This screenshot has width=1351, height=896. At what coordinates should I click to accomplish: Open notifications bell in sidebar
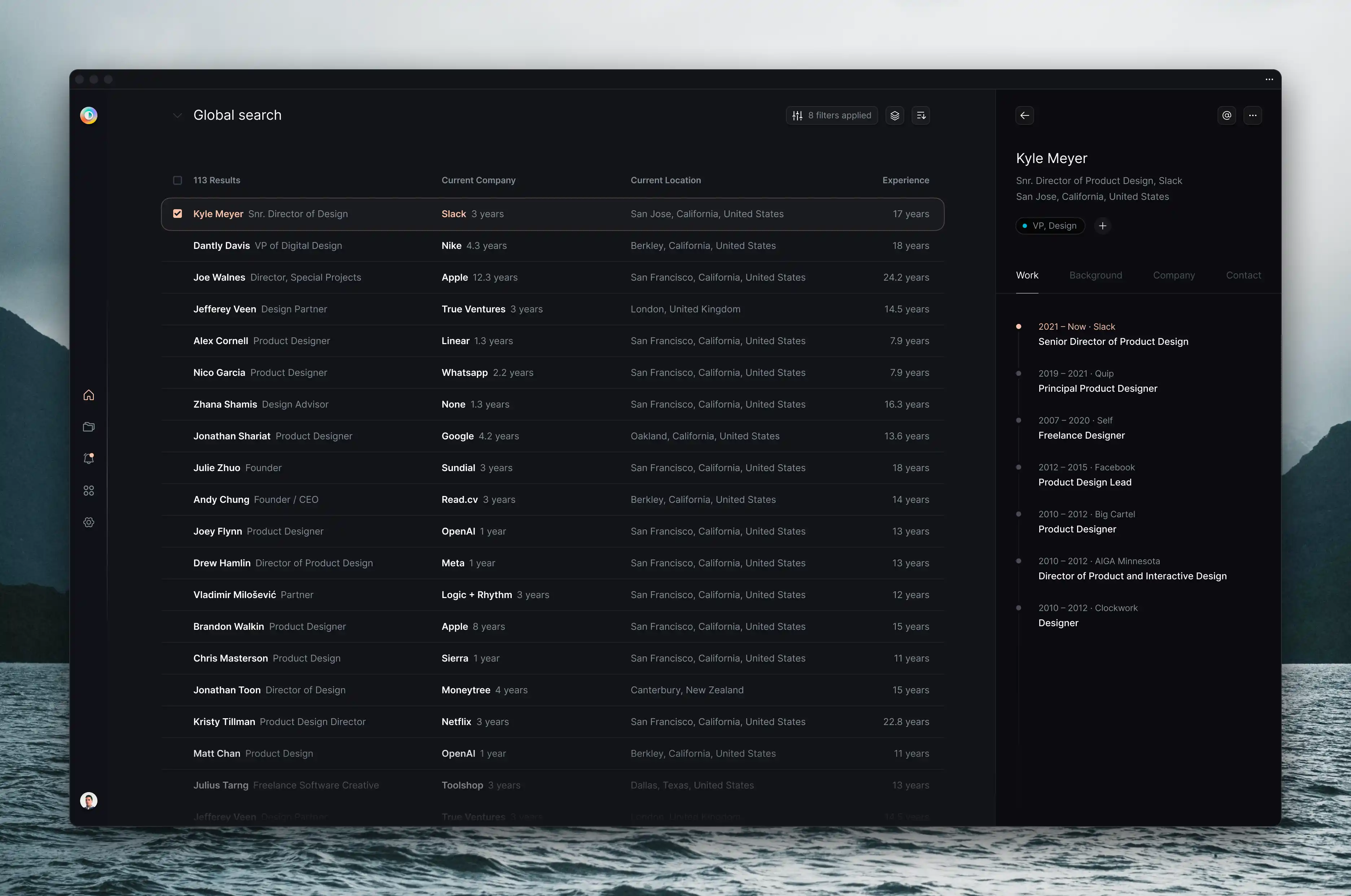click(88, 458)
